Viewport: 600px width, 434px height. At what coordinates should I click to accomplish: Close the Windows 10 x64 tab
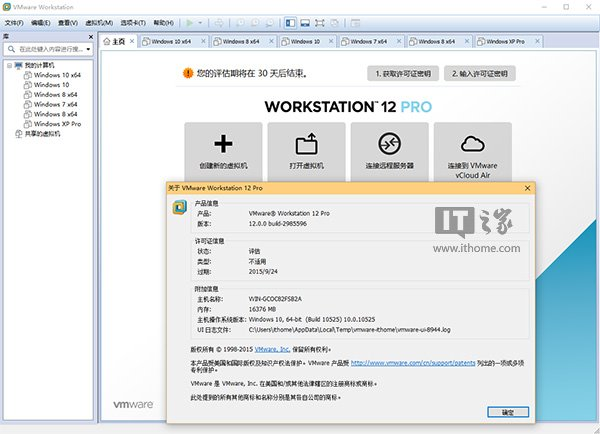(203, 41)
